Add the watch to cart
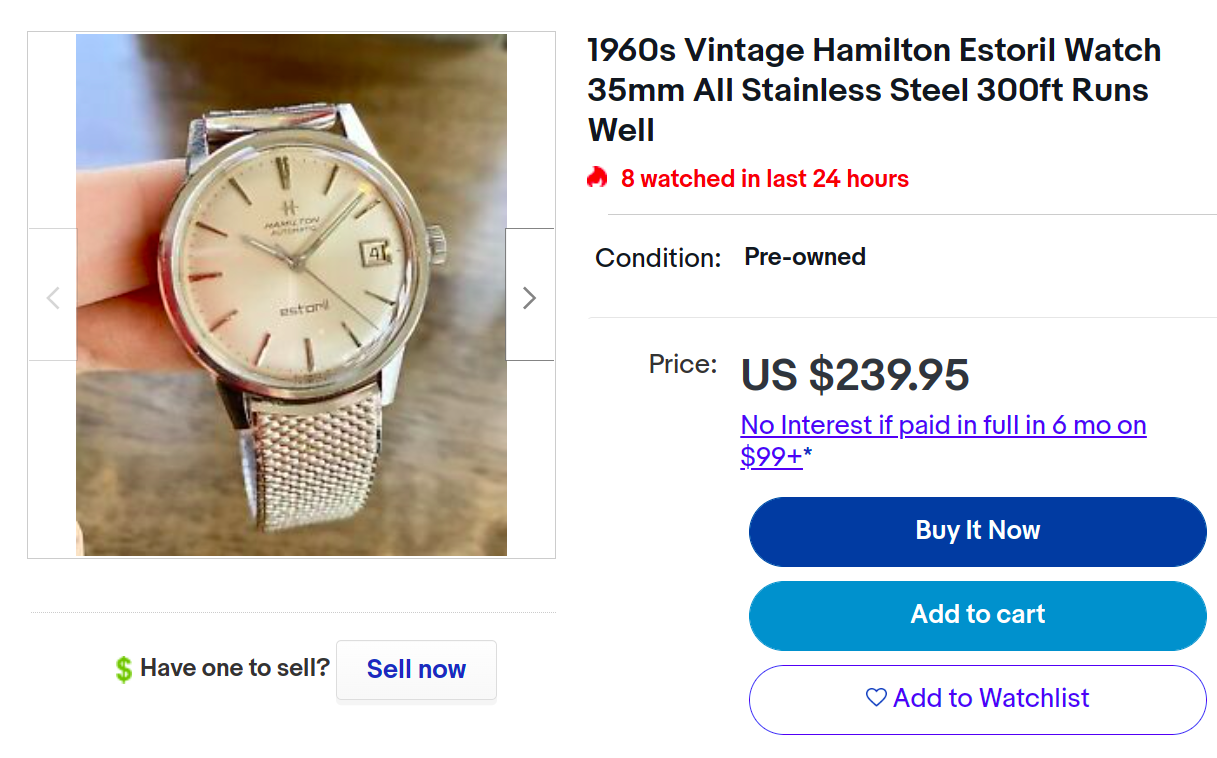This screenshot has height=758, width=1217. 977,614
